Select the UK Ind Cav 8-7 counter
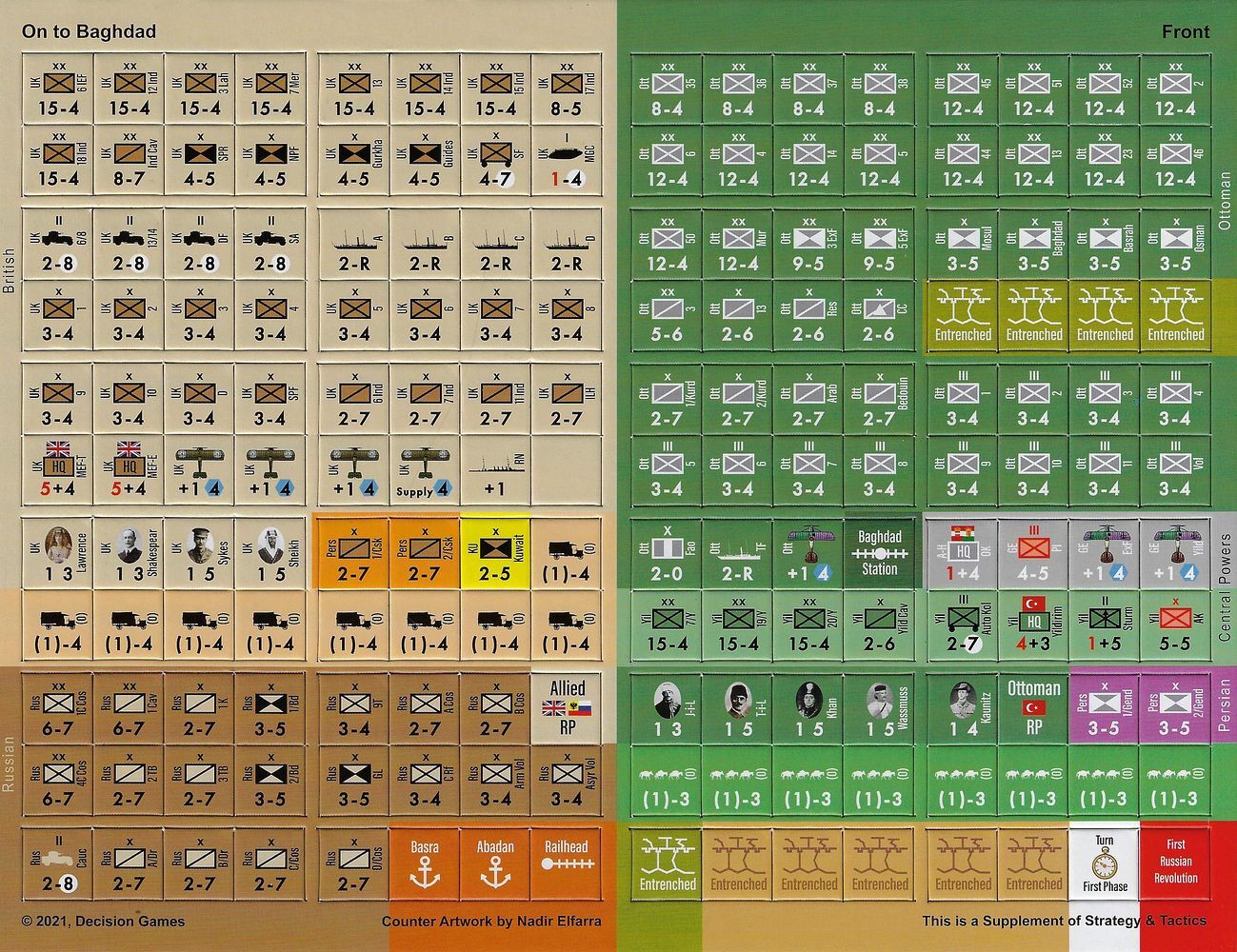The height and width of the screenshot is (952, 1237). tap(129, 160)
